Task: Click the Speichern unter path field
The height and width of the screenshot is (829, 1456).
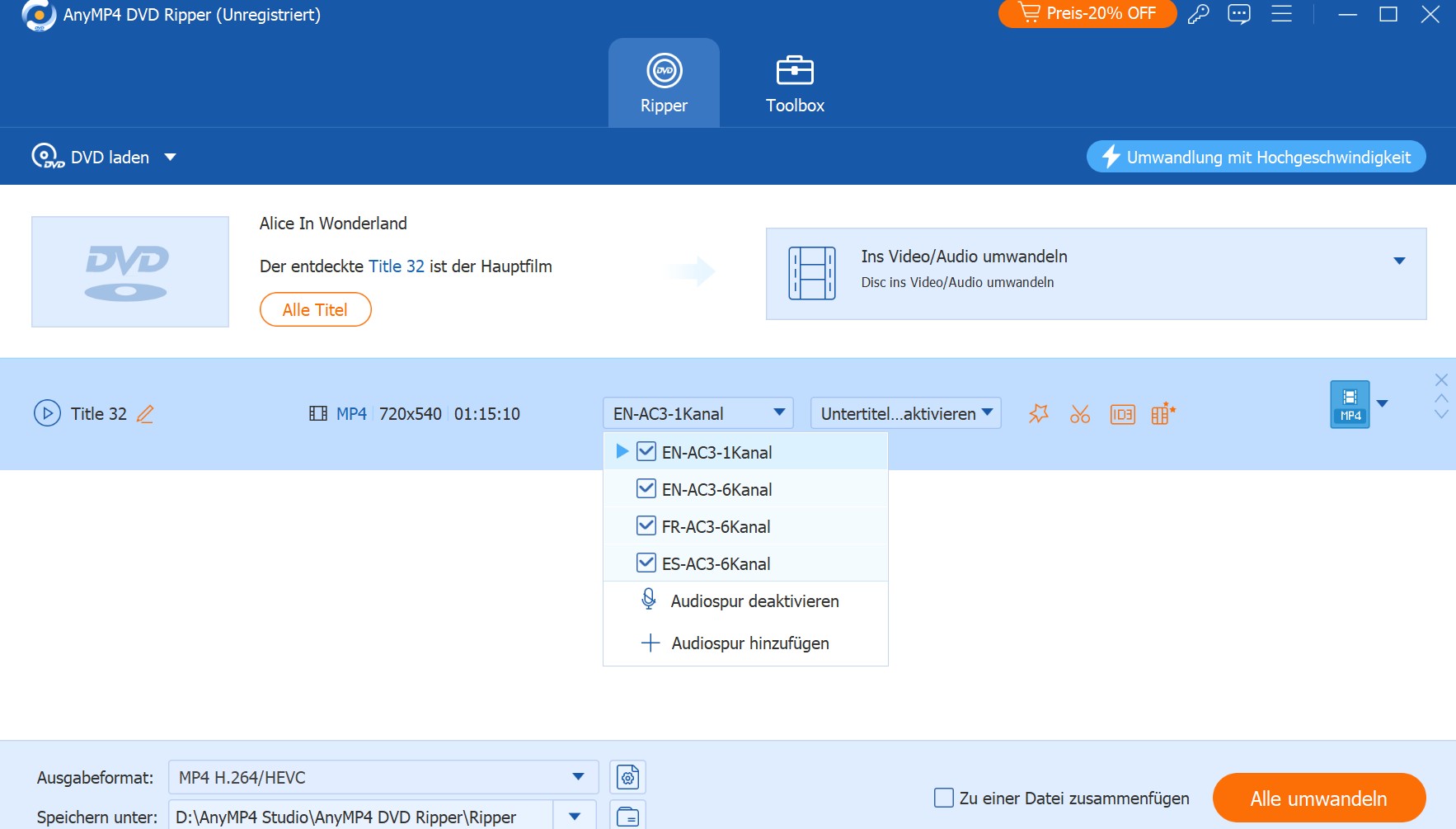Action: point(361,817)
